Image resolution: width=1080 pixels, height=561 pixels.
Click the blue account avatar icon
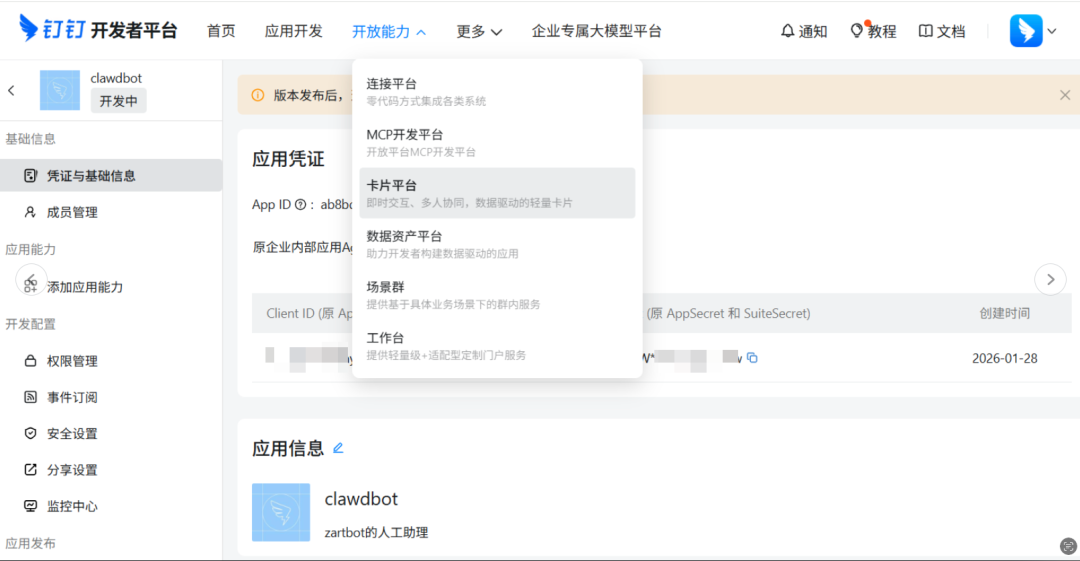pyautogui.click(x=1026, y=30)
